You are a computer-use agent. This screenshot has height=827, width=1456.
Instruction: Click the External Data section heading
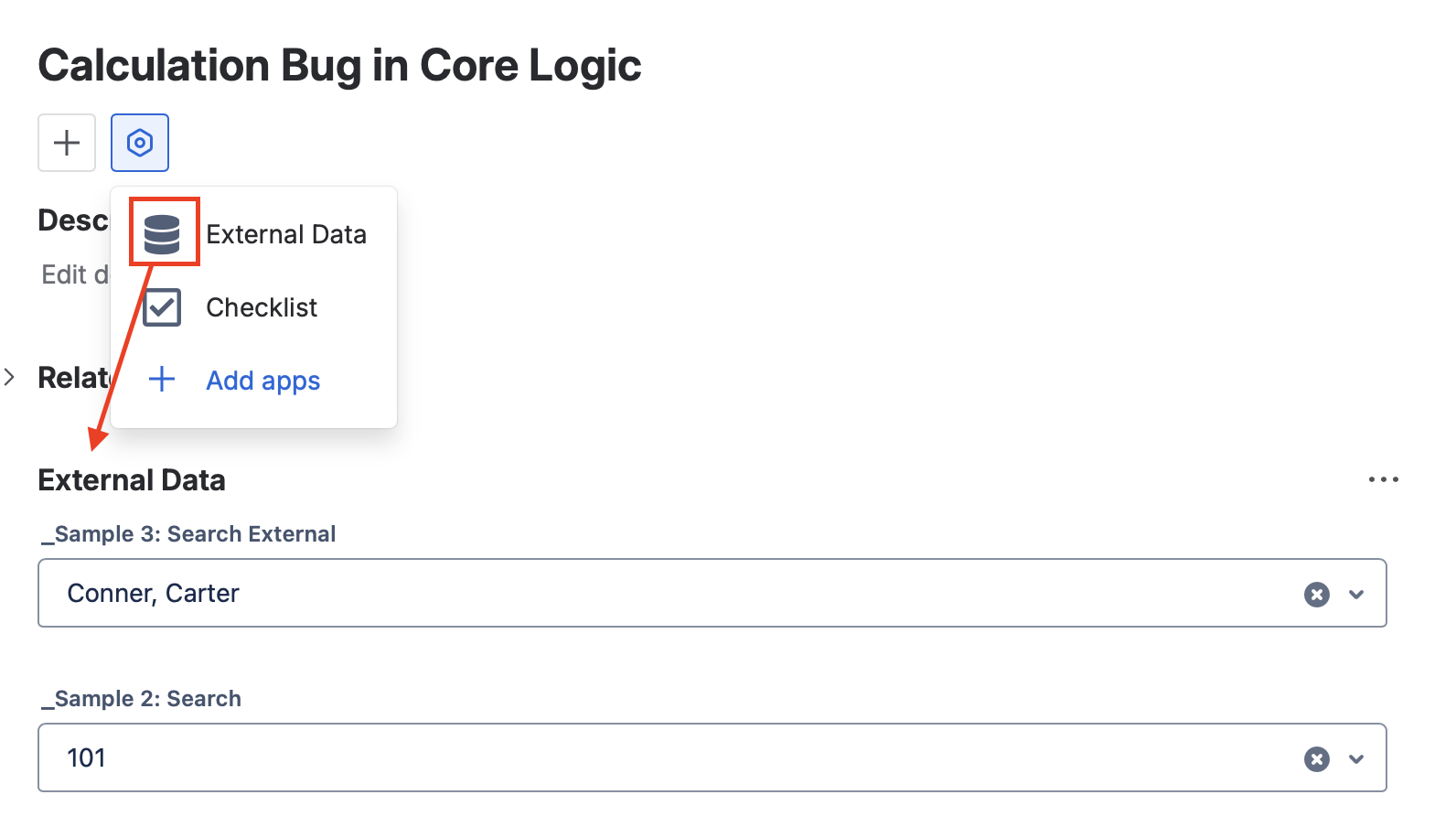[x=132, y=480]
